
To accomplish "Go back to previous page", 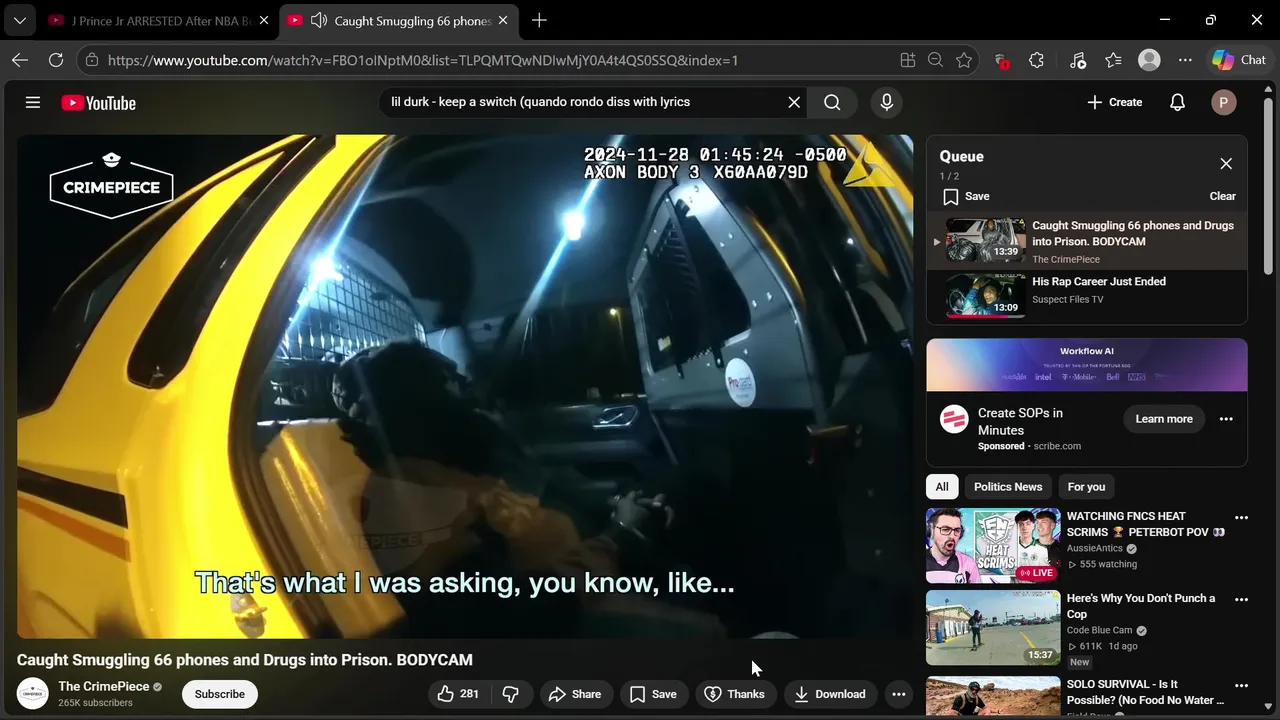I will (x=20, y=60).
